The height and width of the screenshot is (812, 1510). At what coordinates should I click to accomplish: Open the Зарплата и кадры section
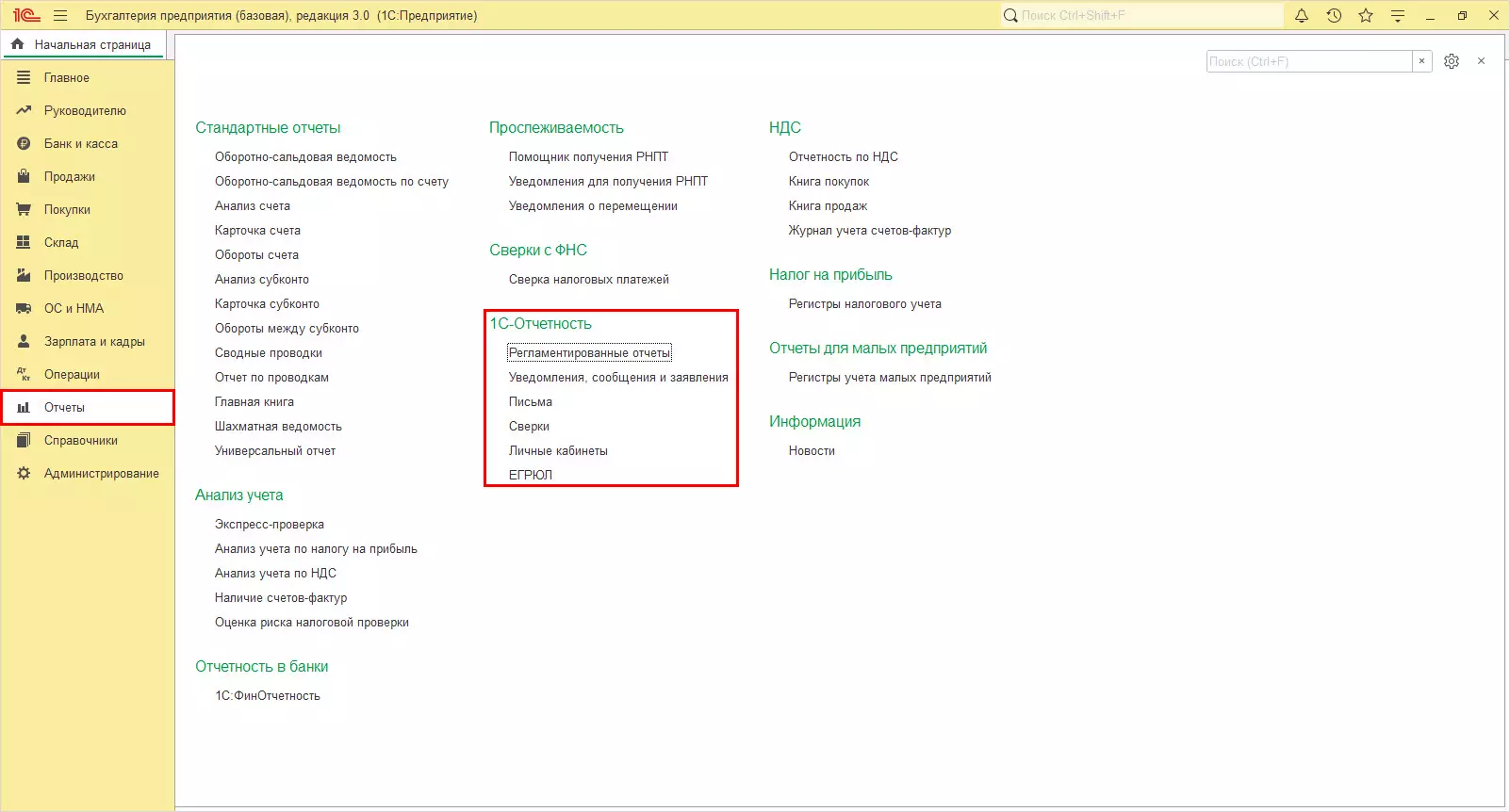click(x=88, y=341)
